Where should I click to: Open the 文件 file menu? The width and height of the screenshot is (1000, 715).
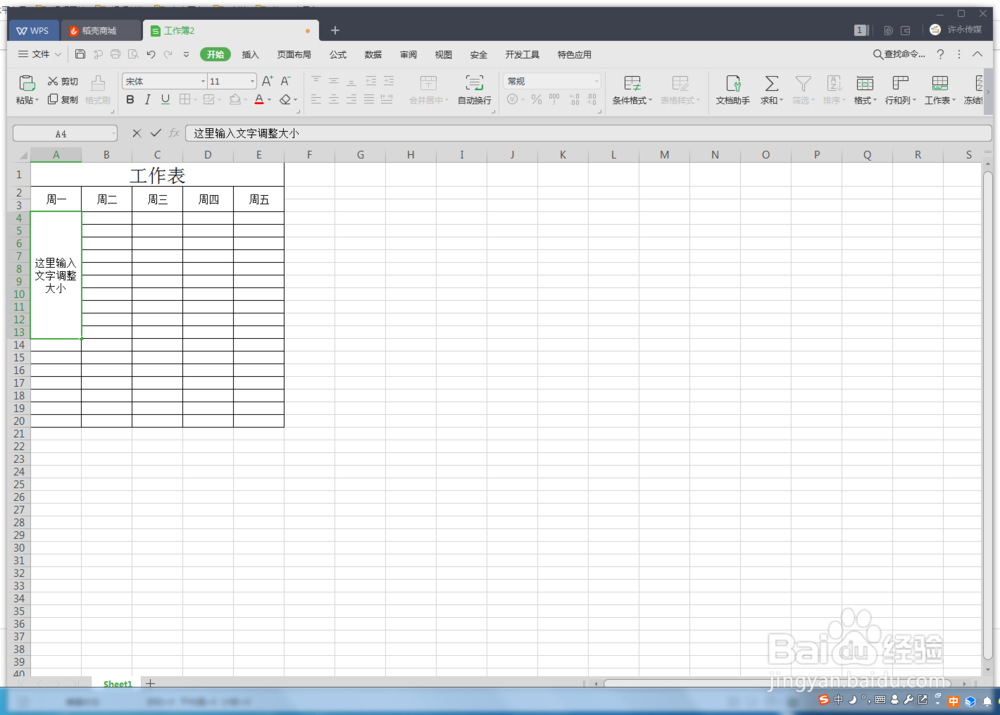40,54
